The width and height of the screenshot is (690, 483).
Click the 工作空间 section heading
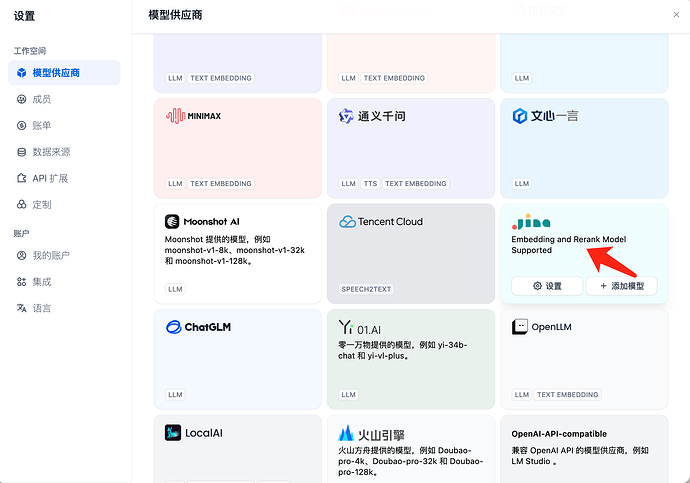tap(29, 51)
